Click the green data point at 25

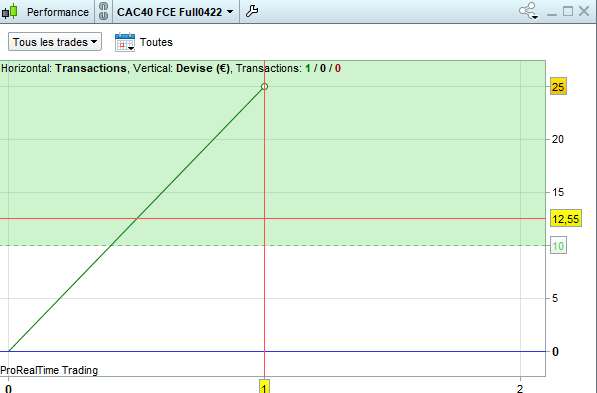point(264,86)
